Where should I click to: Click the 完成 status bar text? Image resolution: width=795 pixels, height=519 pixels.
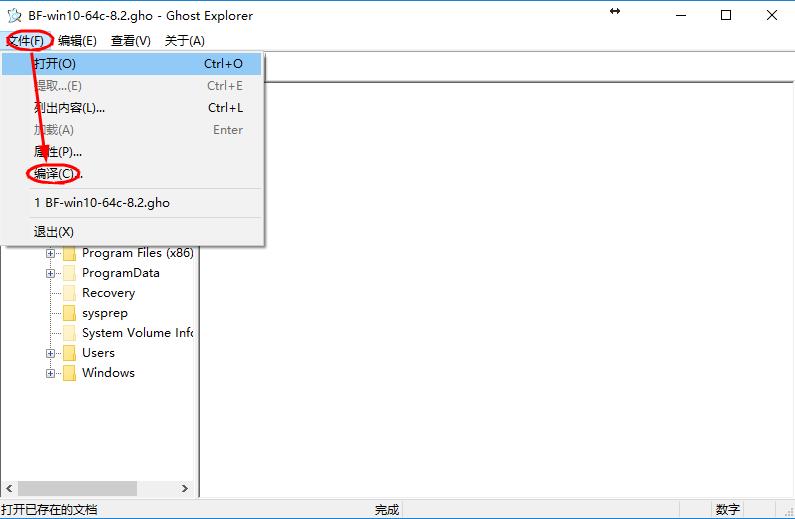click(x=387, y=509)
